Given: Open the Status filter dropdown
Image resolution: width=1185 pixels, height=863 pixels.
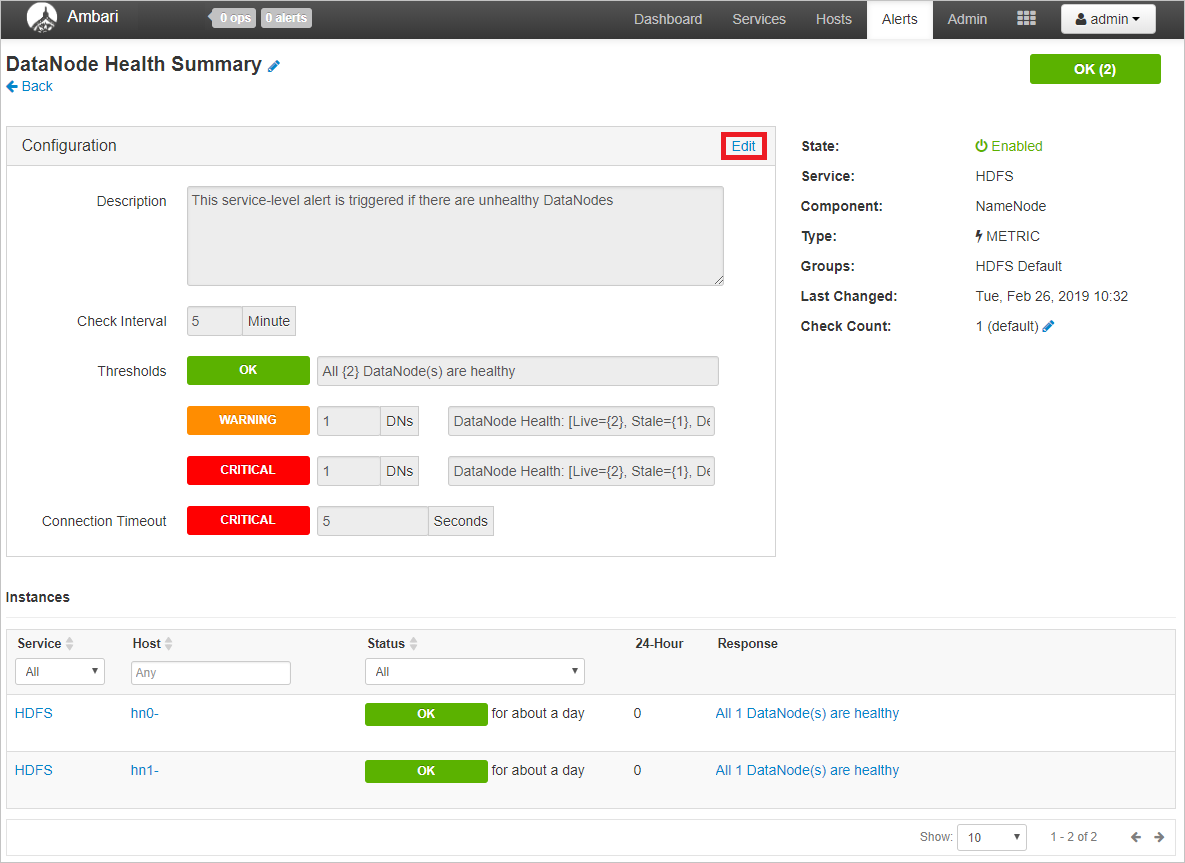Looking at the screenshot, I should click(x=474, y=671).
